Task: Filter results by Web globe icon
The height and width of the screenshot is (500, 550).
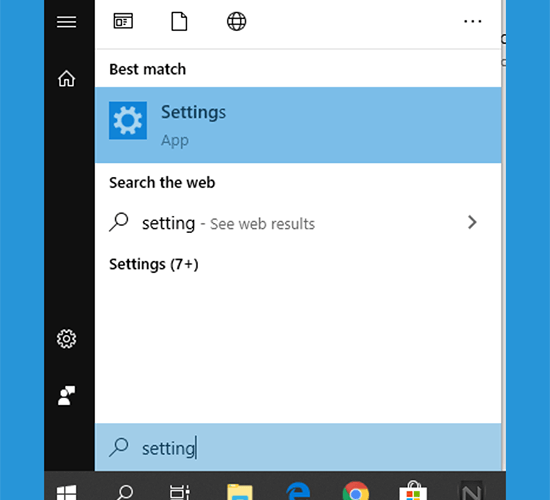Action: pos(236,21)
